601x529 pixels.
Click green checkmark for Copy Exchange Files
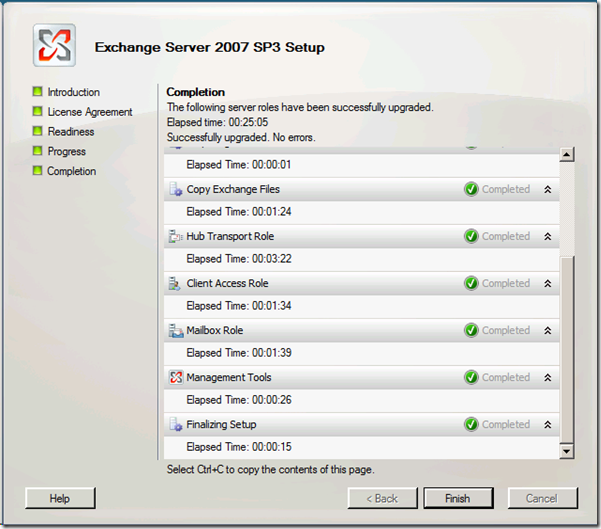pyautogui.click(x=471, y=189)
